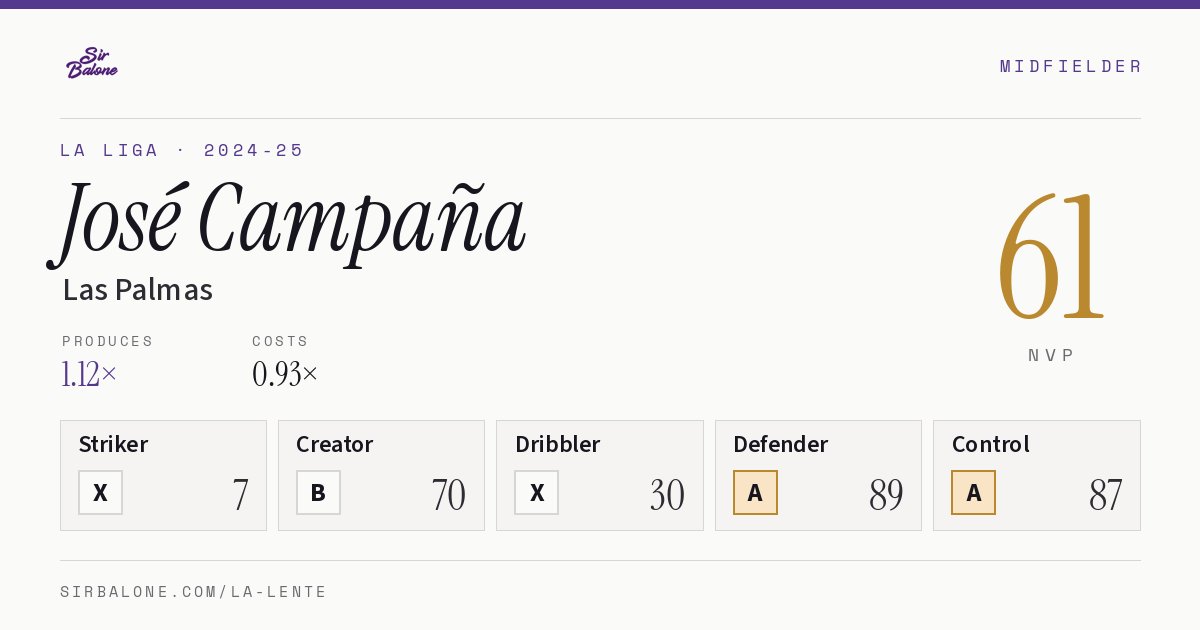Click the Defender score 89
This screenshot has width=1200, height=630.
(886, 495)
